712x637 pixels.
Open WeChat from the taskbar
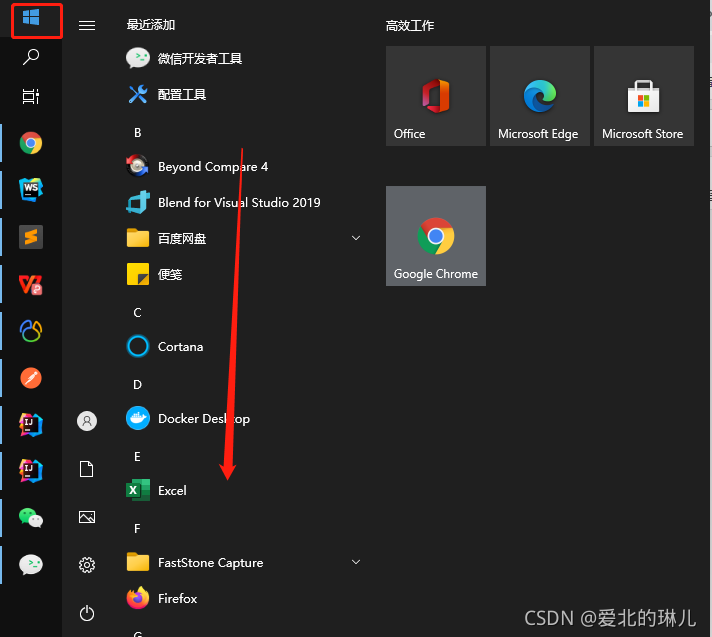(x=31, y=518)
